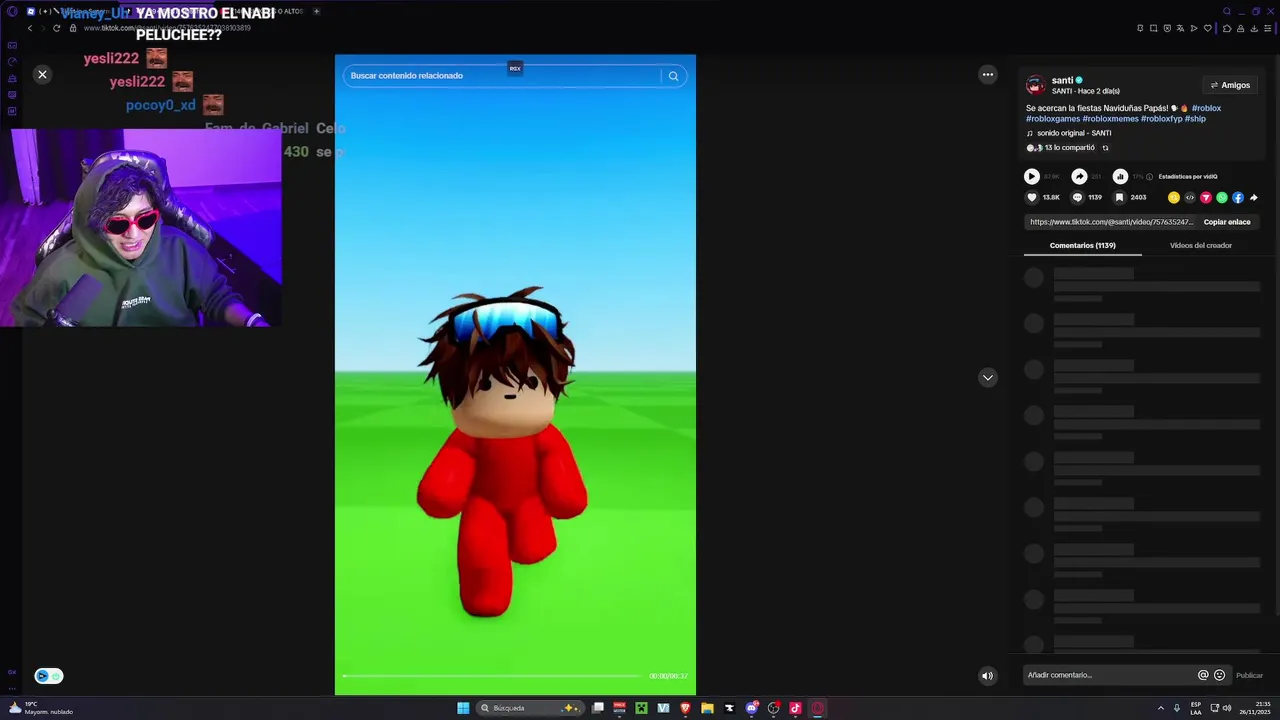Click the Publicar button
Image resolution: width=1280 pixels, height=720 pixels.
click(x=1249, y=676)
